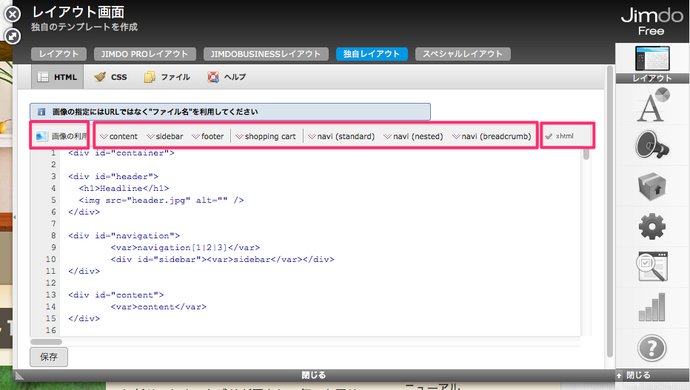Image resolution: width=690 pixels, height=390 pixels.
Task: Select the HTML editor tab
Action: pyautogui.click(x=57, y=77)
